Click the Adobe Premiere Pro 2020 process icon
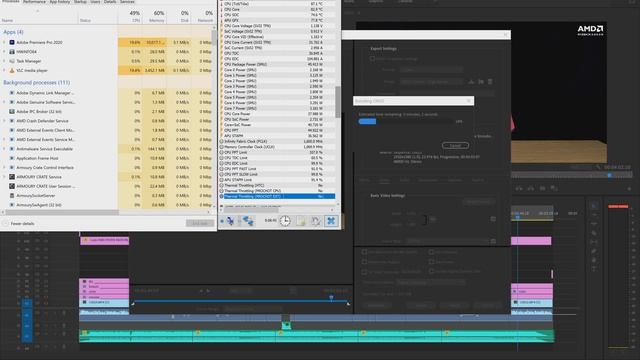Image resolution: width=640 pixels, height=360 pixels. click(12, 42)
